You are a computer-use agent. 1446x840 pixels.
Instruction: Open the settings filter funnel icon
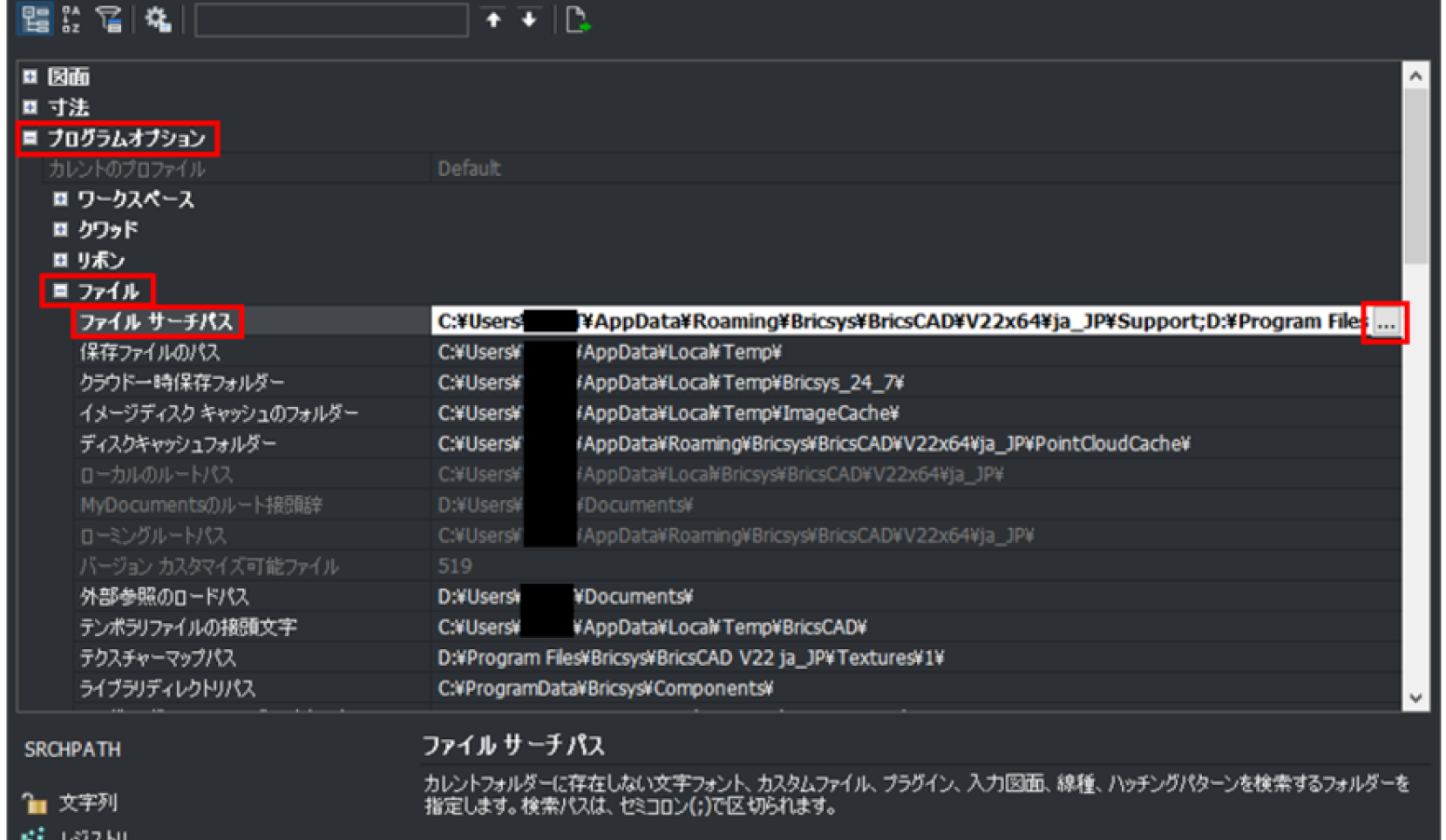(108, 19)
